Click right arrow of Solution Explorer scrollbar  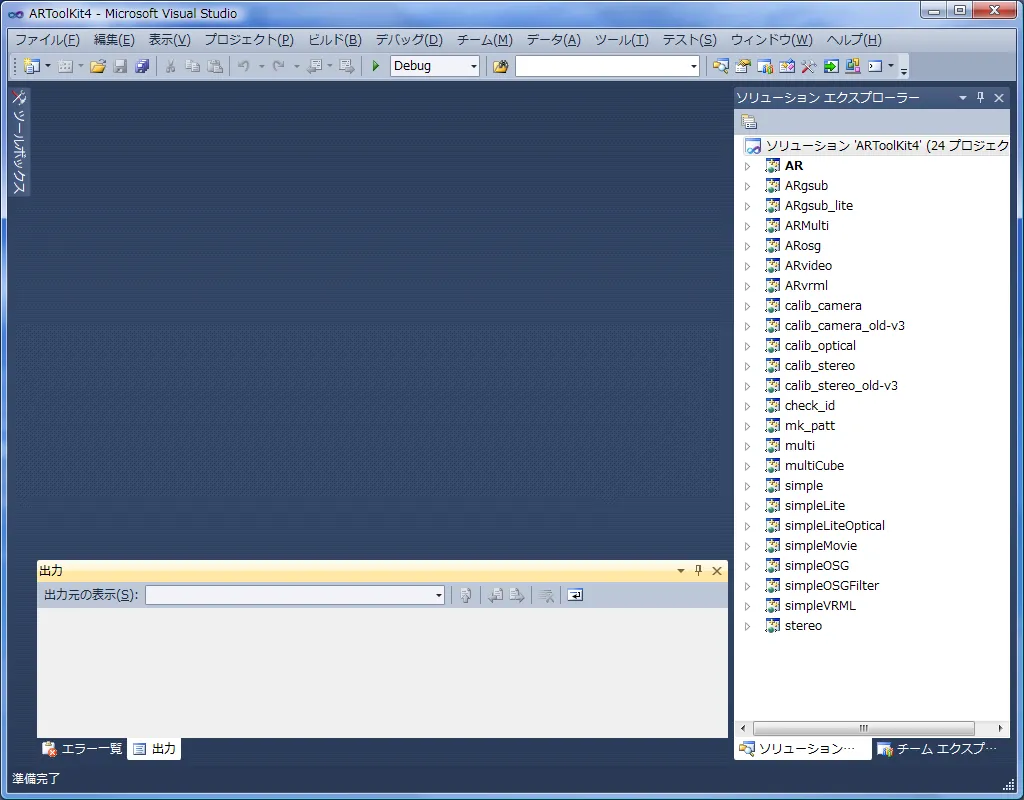click(x=1000, y=728)
